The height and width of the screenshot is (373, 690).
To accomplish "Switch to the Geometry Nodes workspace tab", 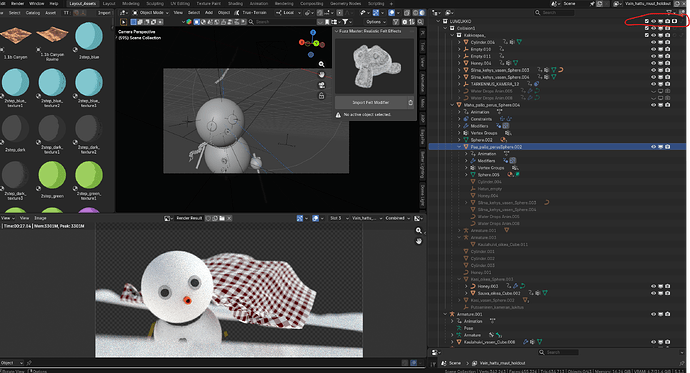I will 345,4.
